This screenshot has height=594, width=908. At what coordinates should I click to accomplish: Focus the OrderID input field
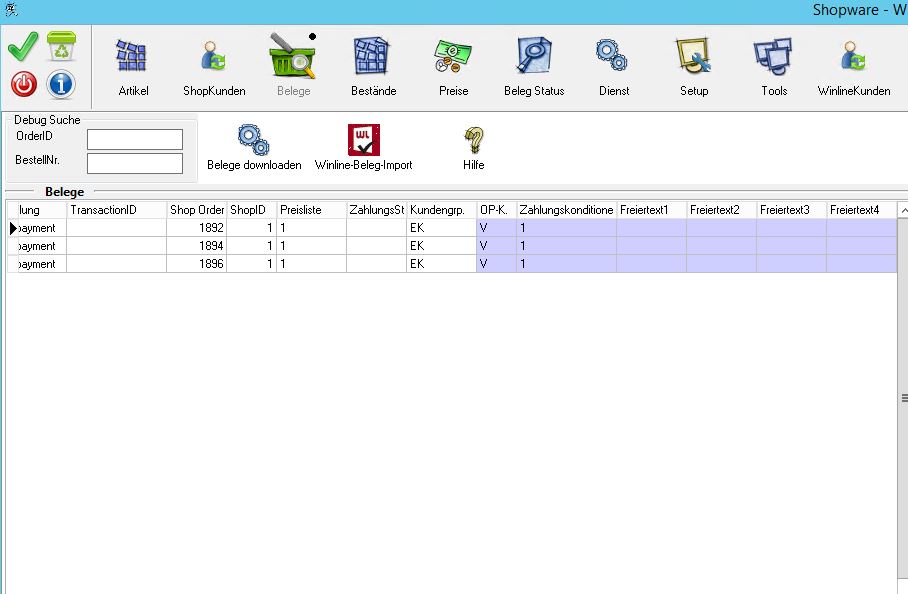coord(135,139)
